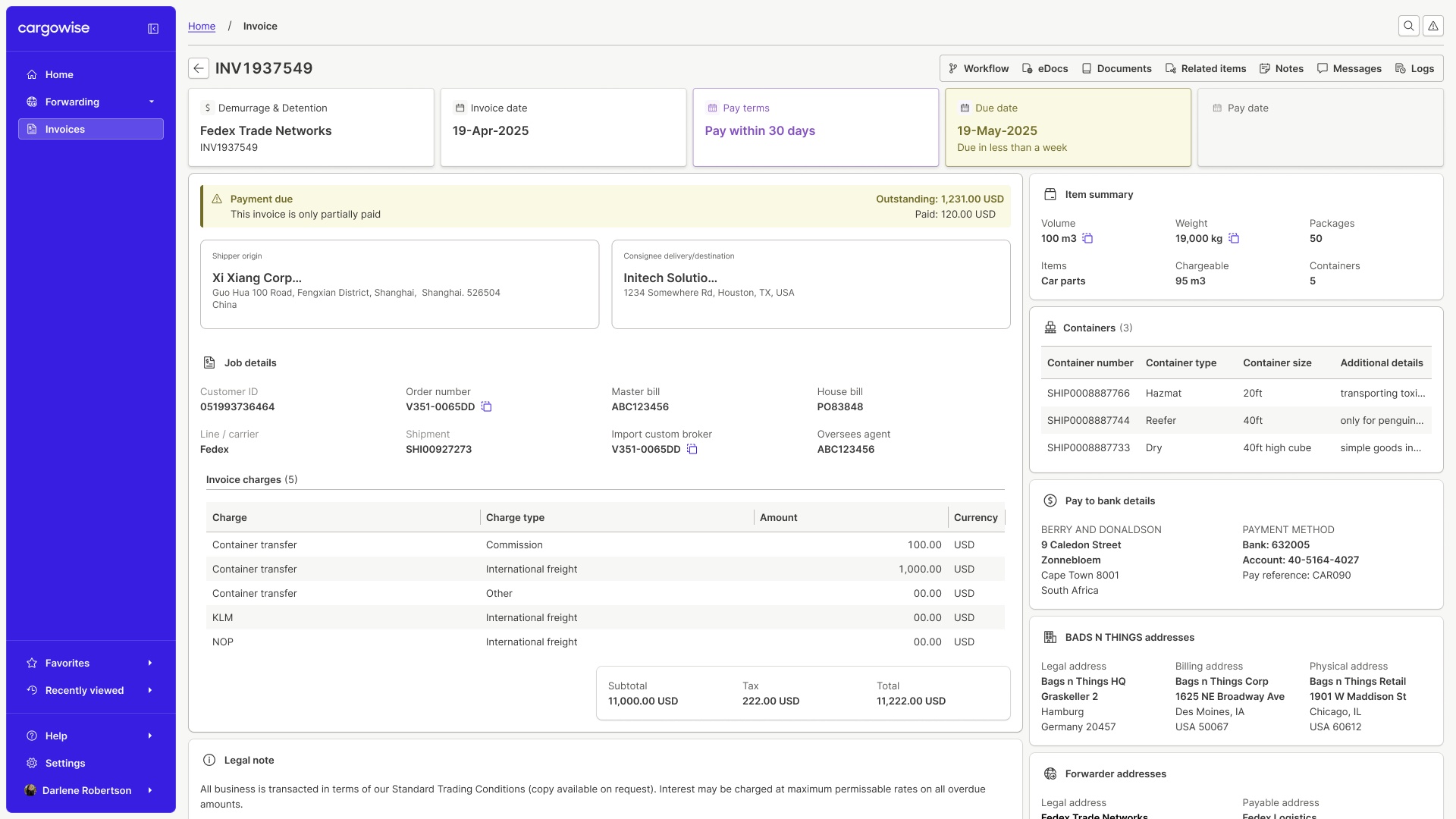Open the Pay terms card
Screen dimensions: 1456x819
click(816, 127)
